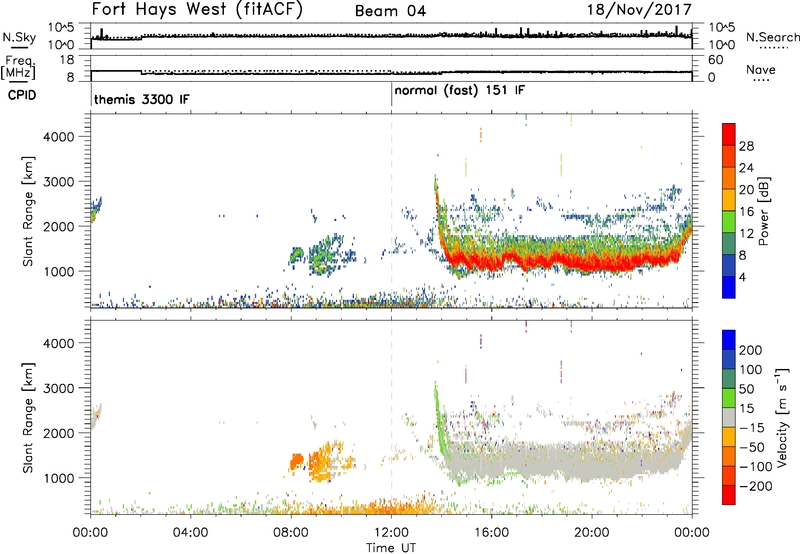The image size is (800, 554).
Task: Select the "Beam 04" label
Action: pyautogui.click(x=390, y=11)
